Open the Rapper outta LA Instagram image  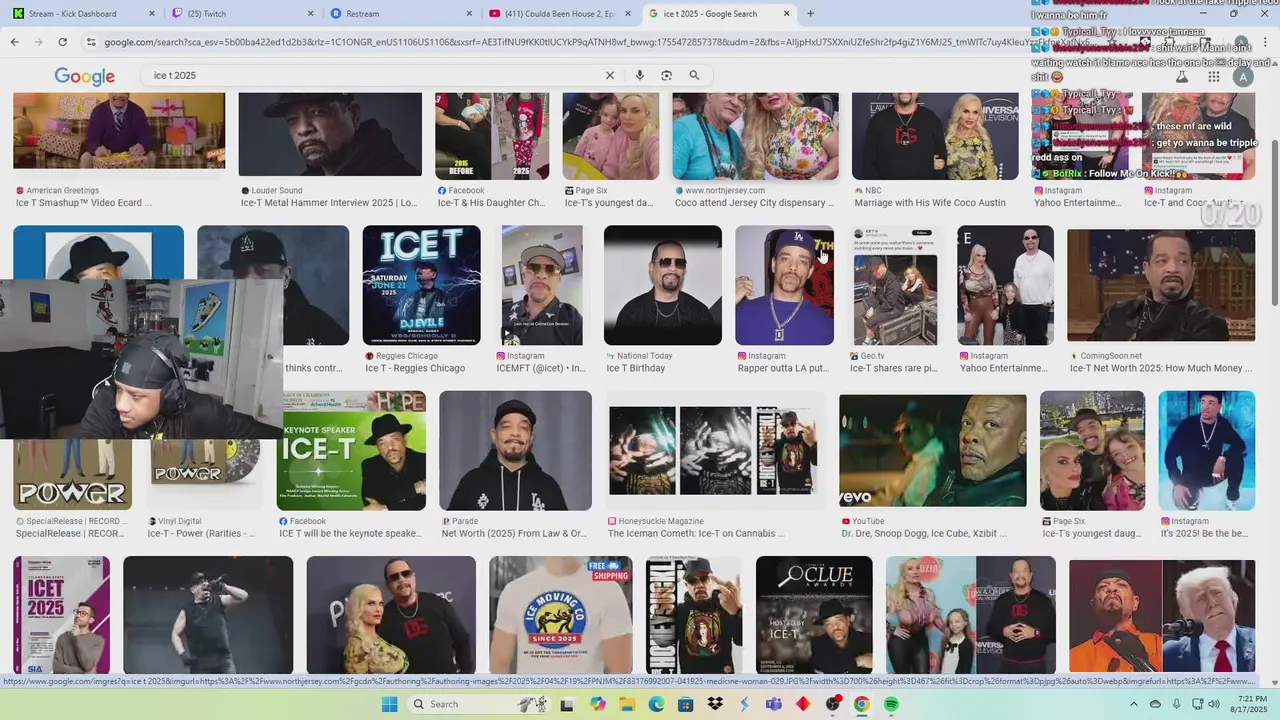pos(784,285)
